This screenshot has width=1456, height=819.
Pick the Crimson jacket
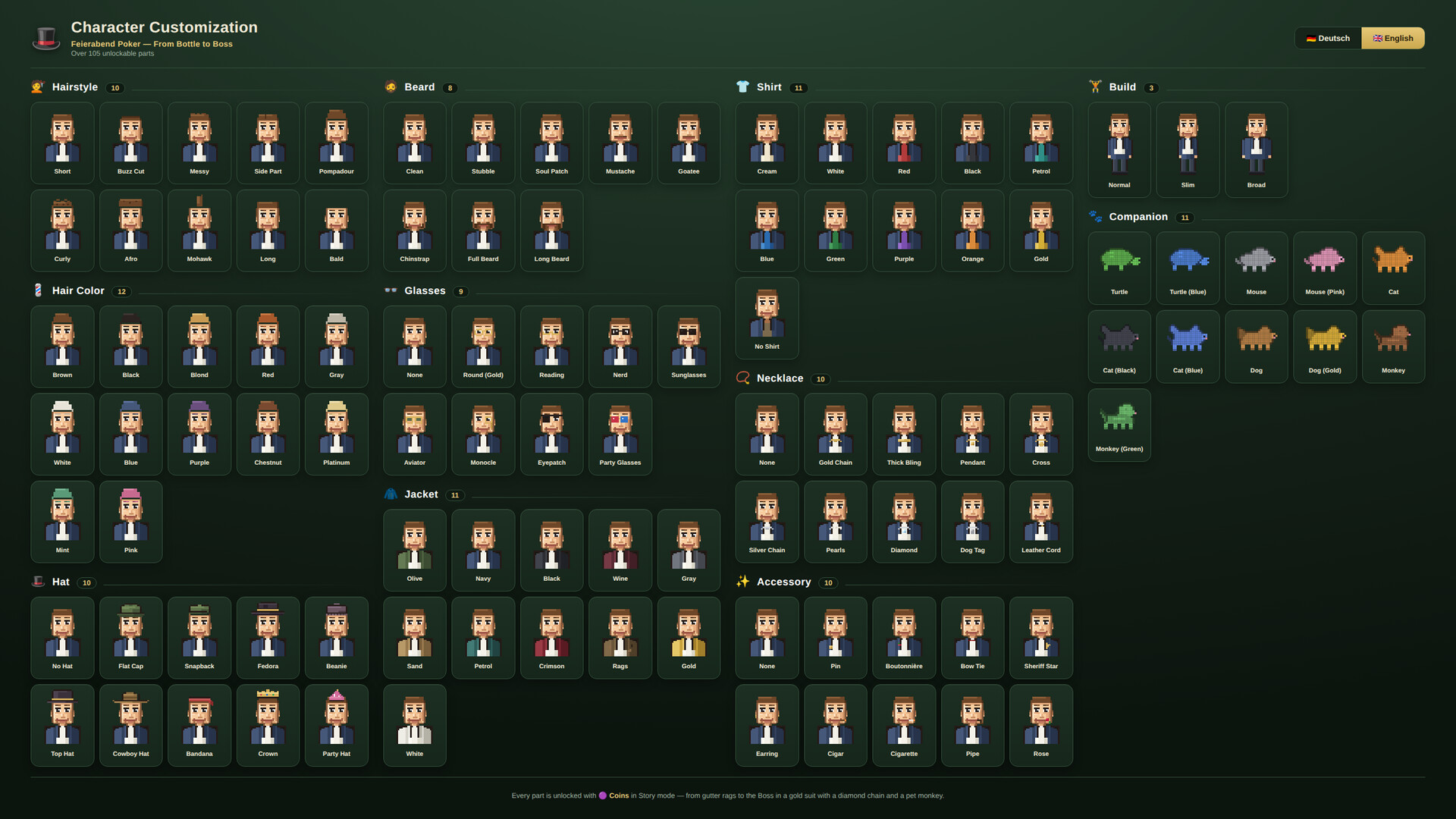click(552, 638)
